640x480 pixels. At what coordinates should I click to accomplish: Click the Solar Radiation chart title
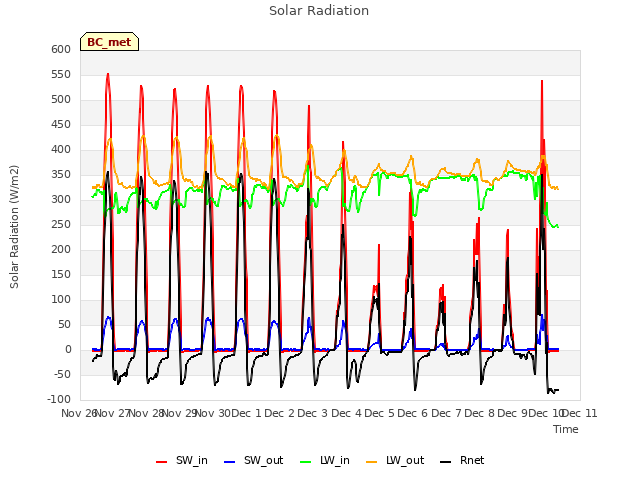click(x=319, y=11)
